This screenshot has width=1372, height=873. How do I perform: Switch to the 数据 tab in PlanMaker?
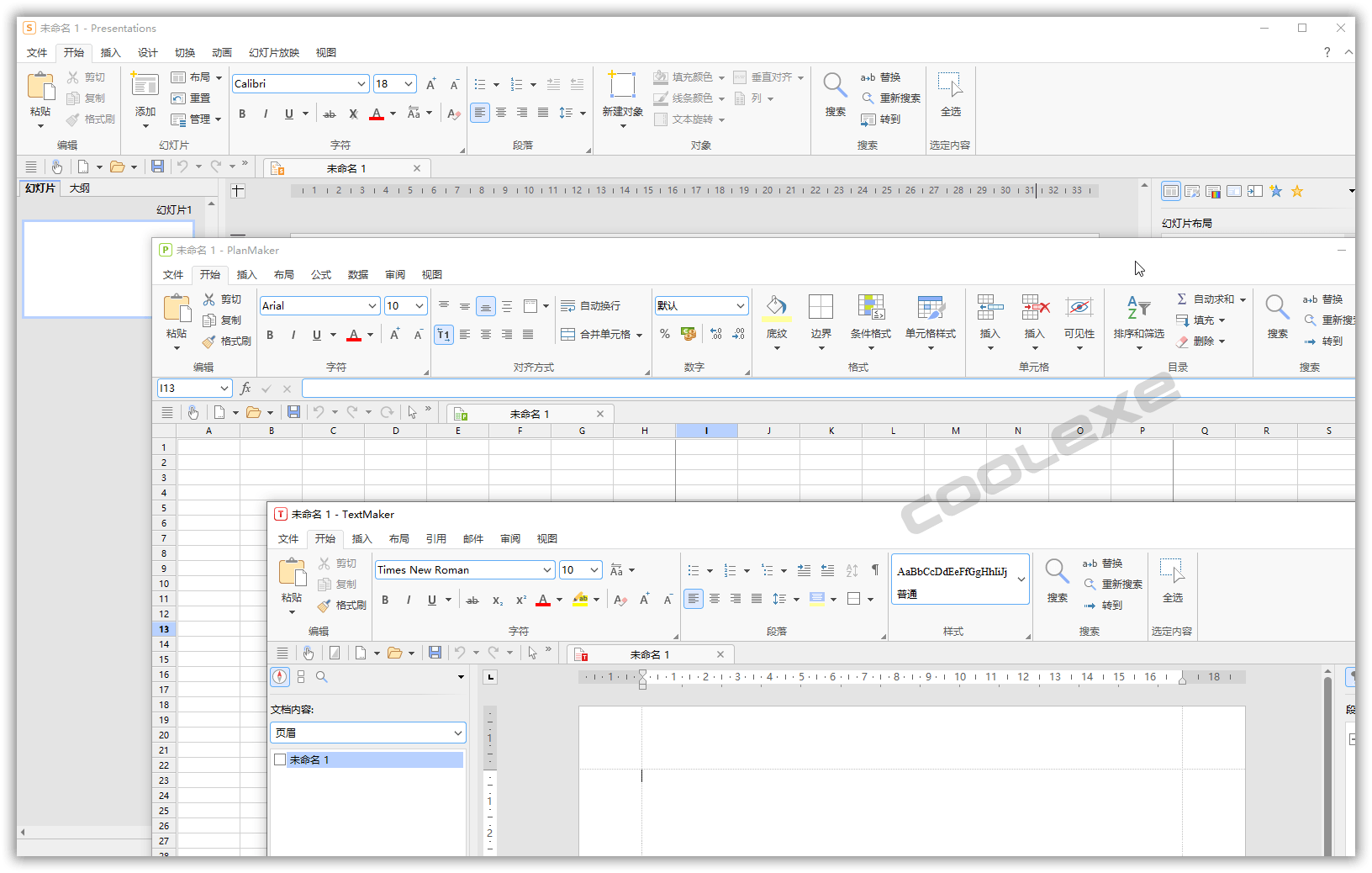[x=357, y=274]
